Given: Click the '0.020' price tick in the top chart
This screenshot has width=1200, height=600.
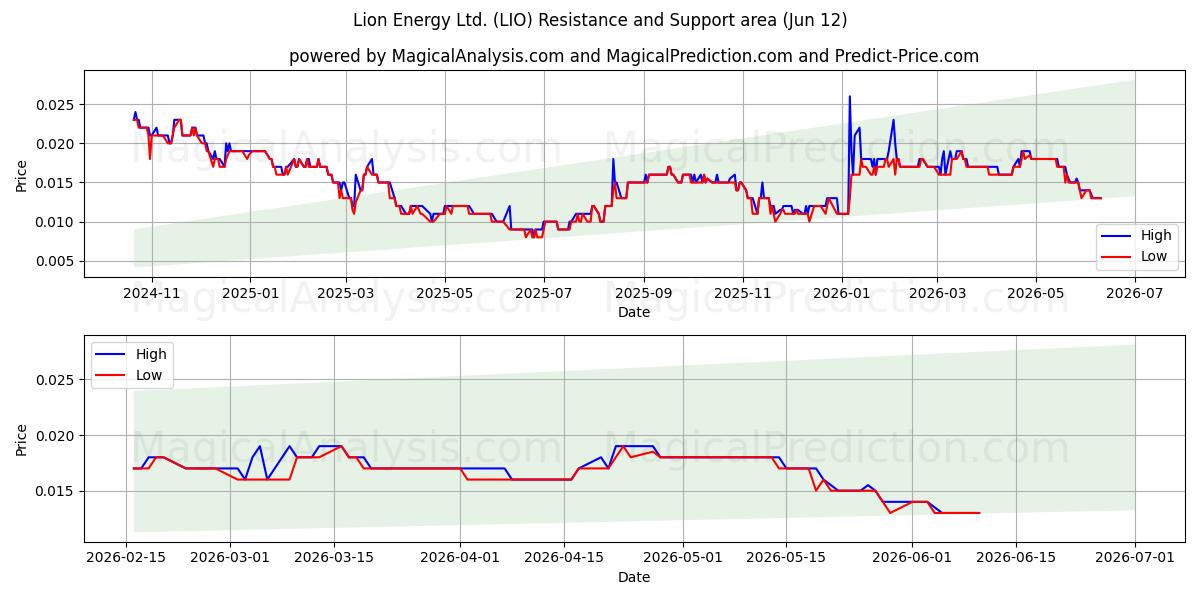Looking at the screenshot, I should (x=57, y=144).
